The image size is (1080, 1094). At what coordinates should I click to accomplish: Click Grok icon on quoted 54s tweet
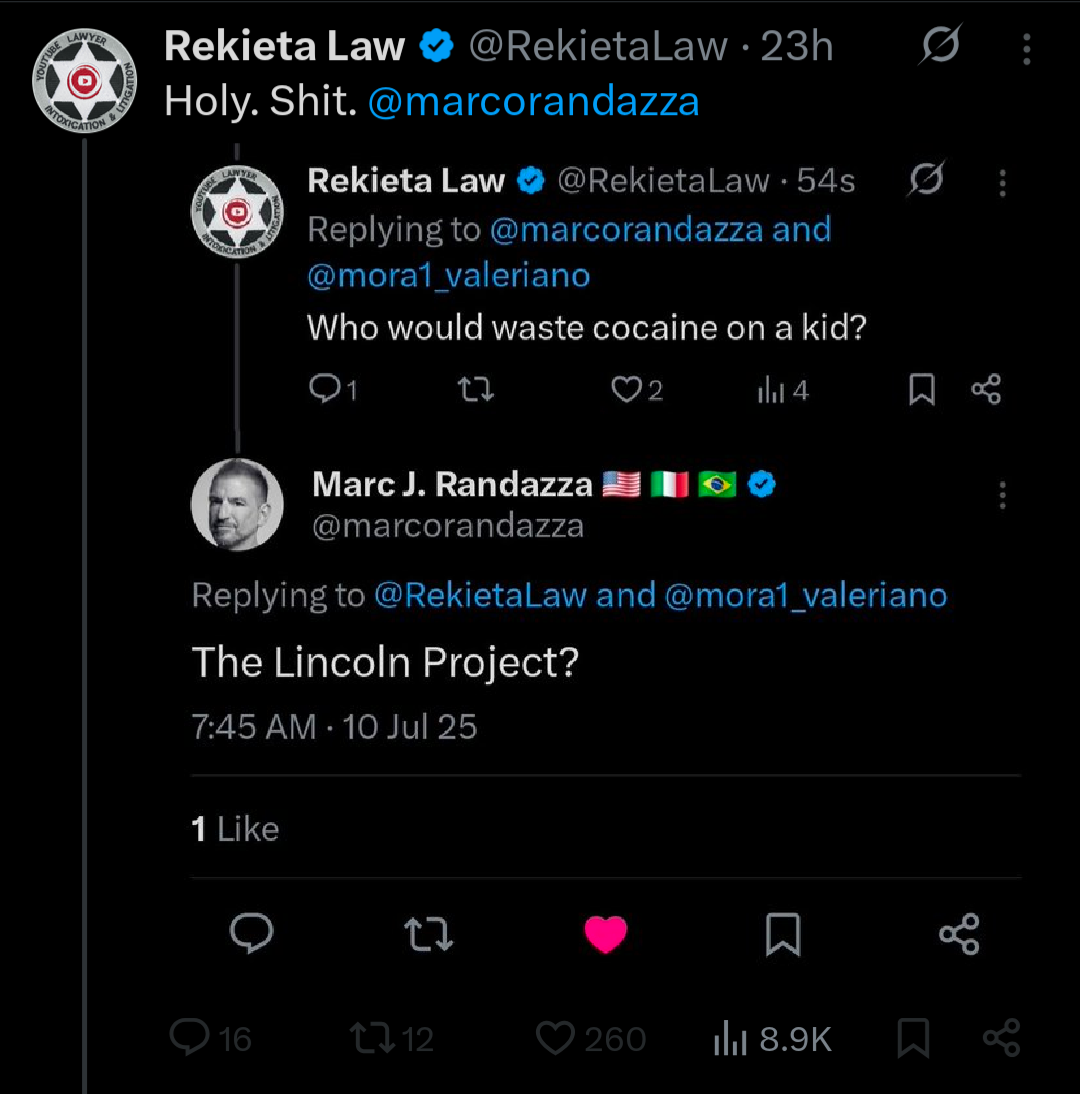(x=927, y=179)
